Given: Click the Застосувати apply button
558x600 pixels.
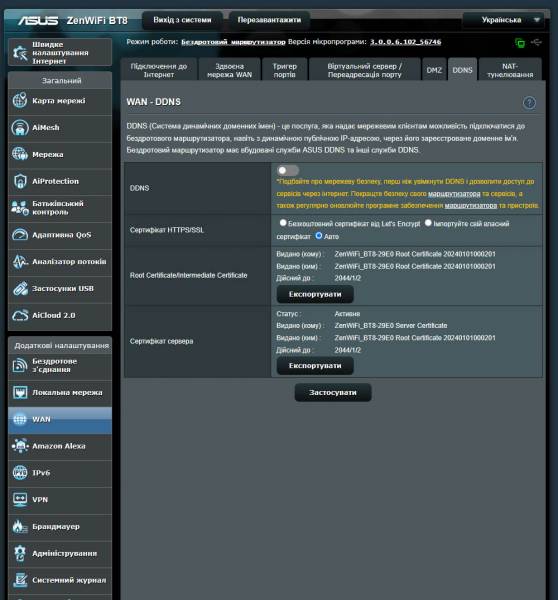Looking at the screenshot, I should pos(333,392).
